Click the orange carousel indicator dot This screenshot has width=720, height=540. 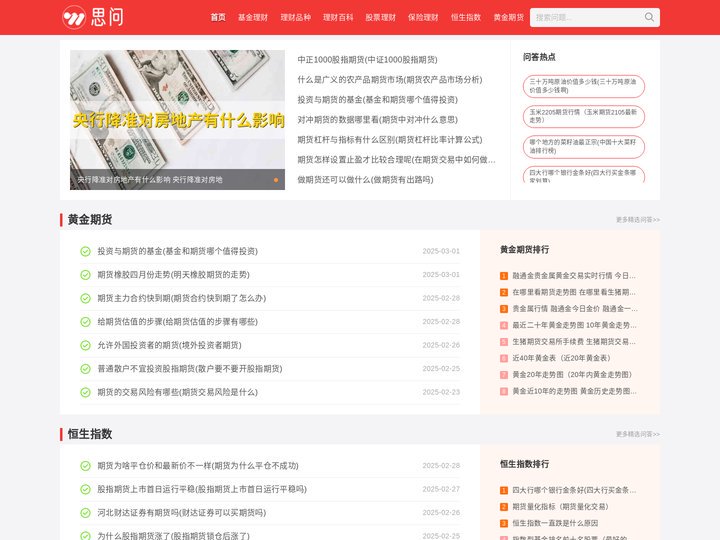click(276, 180)
